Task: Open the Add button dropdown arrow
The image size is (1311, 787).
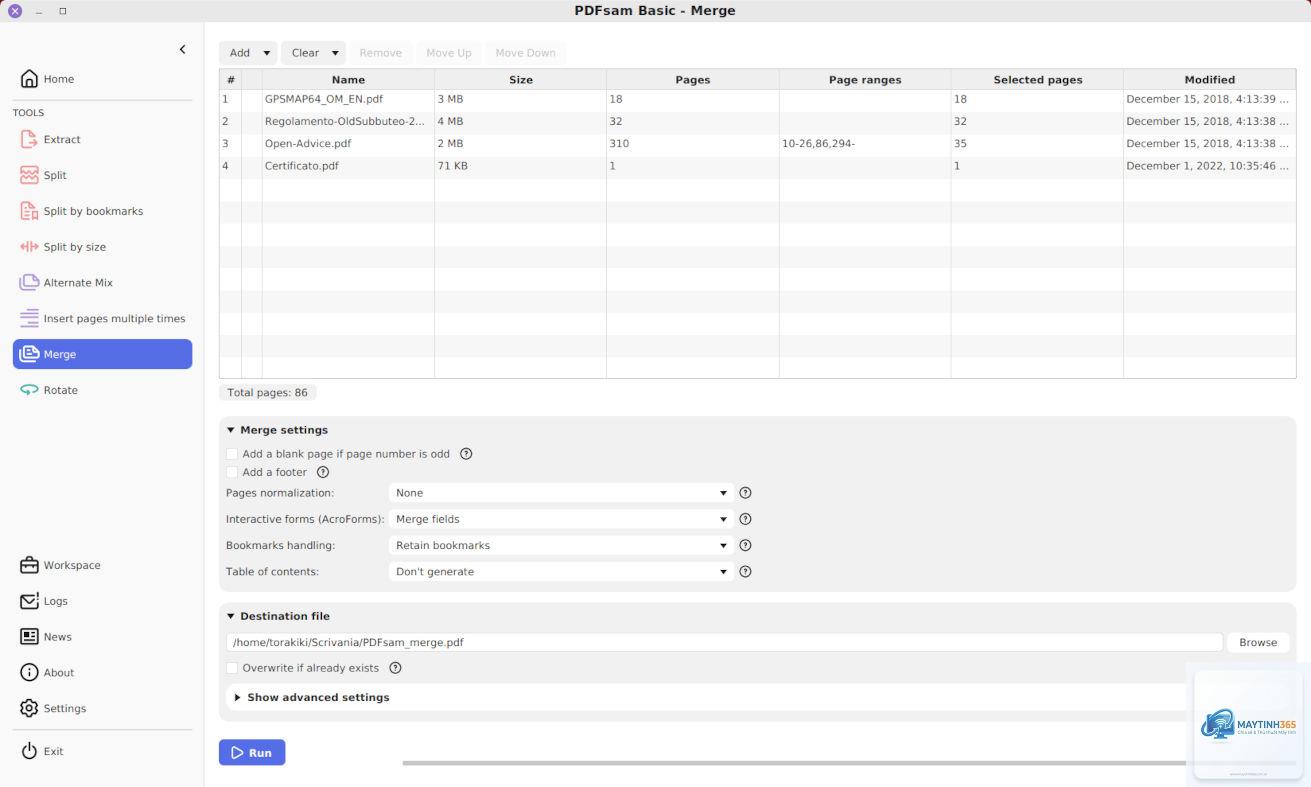Action: (267, 53)
